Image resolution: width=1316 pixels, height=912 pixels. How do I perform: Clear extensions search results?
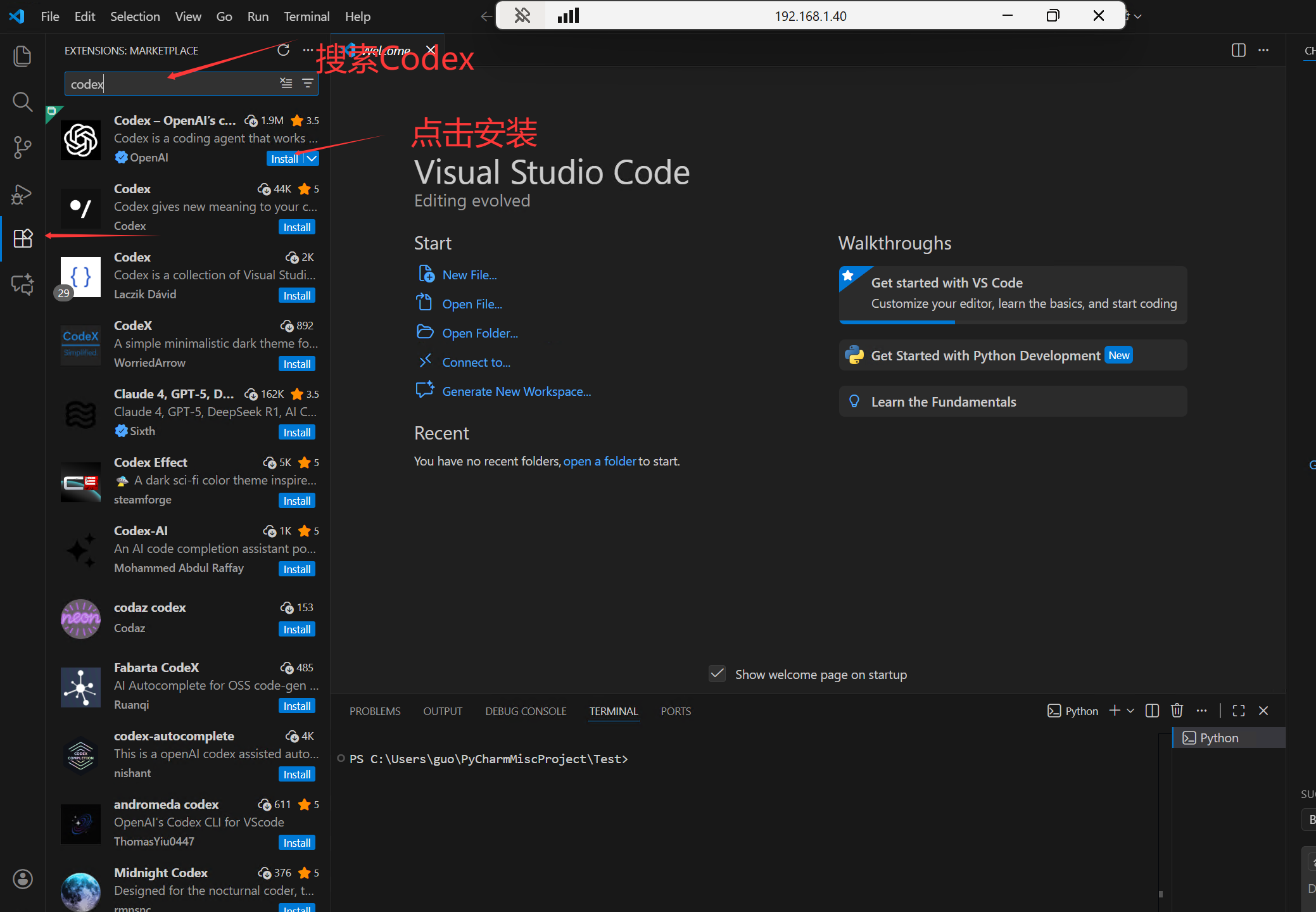tap(286, 83)
